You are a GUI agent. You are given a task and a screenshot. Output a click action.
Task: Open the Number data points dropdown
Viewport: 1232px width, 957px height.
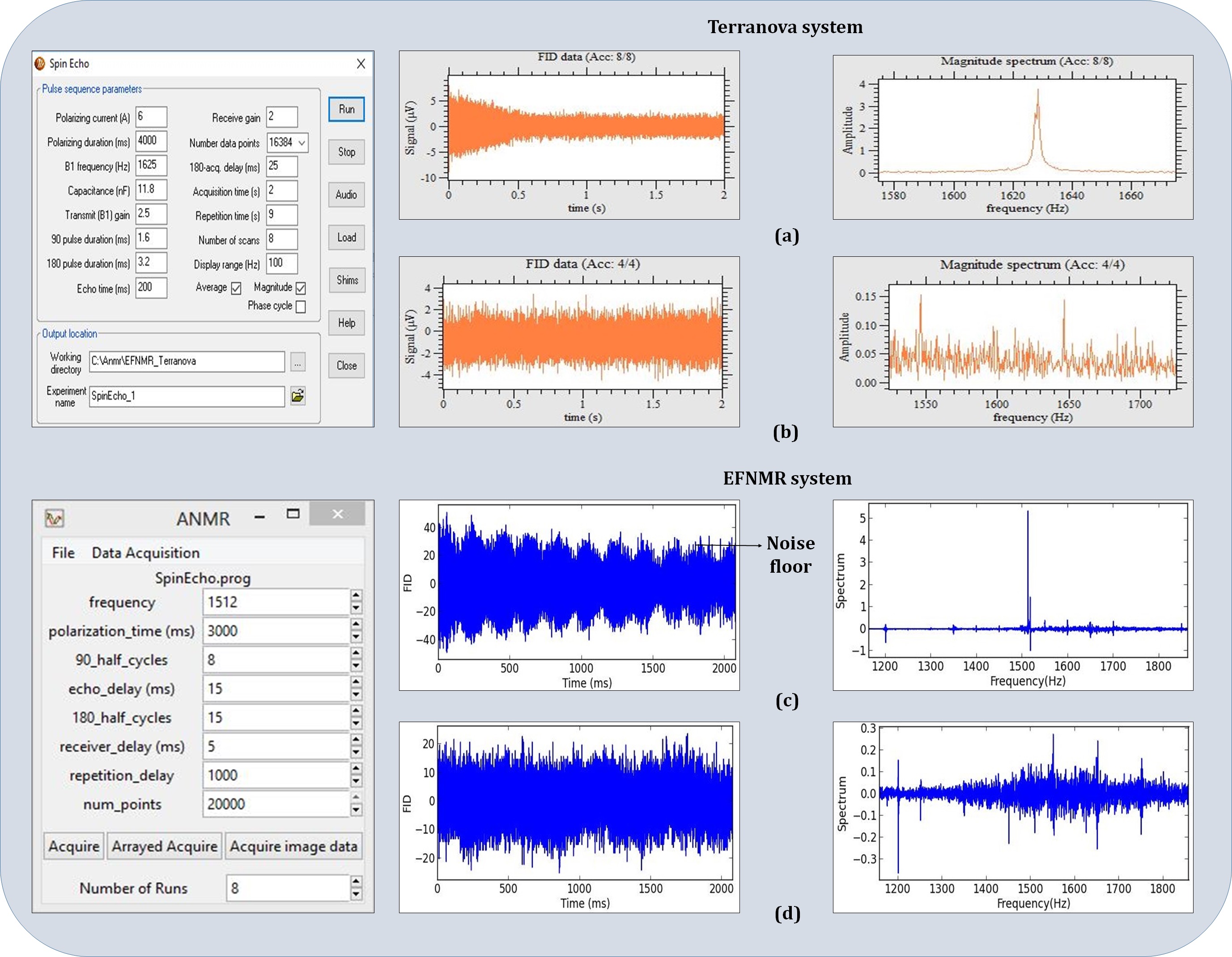tap(302, 143)
